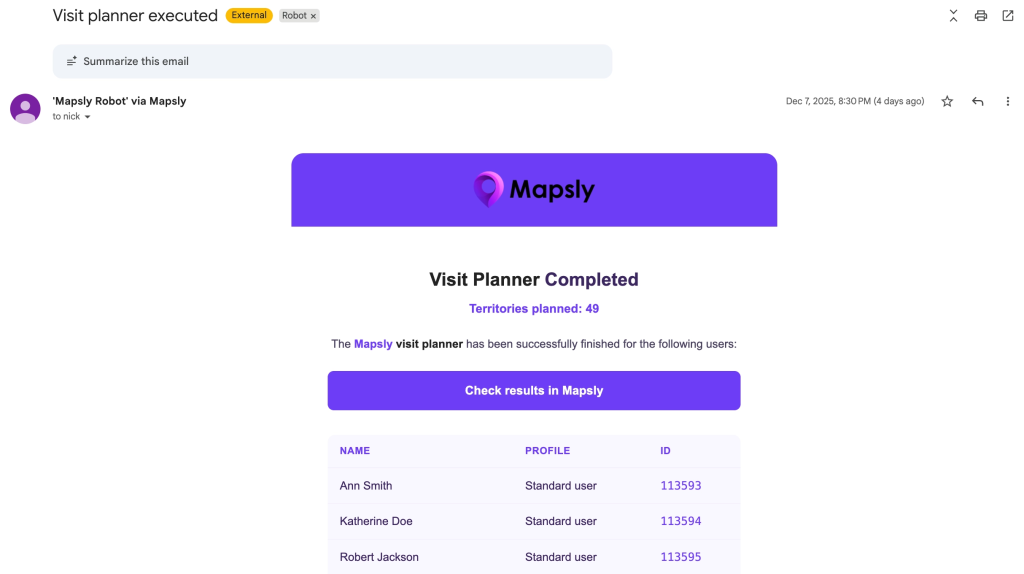Screen dimensions: 1024x574
Task: Reply using the arrow icon
Action: pyautogui.click(x=977, y=101)
